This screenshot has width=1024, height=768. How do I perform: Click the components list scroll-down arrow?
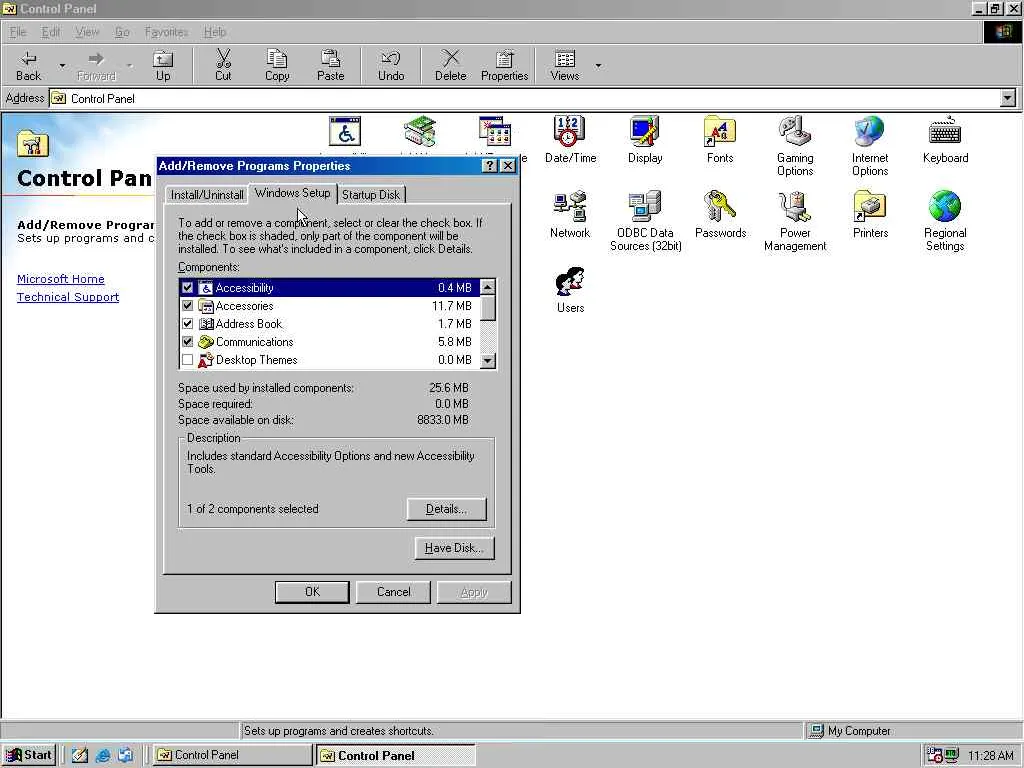pyautogui.click(x=488, y=360)
